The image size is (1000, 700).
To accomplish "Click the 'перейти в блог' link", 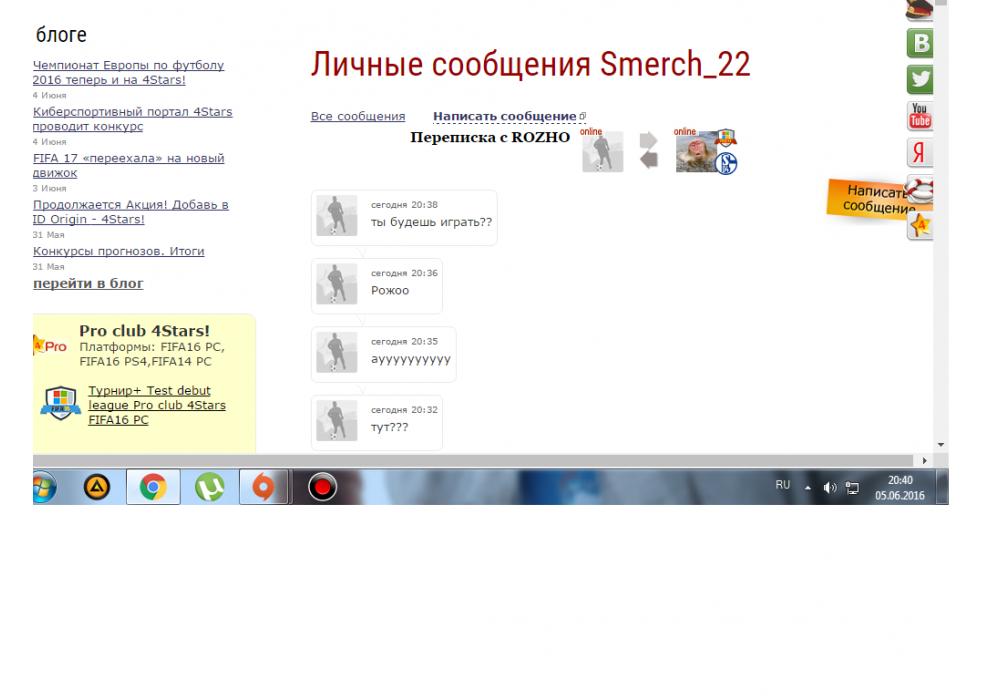I will pyautogui.click(x=88, y=284).
